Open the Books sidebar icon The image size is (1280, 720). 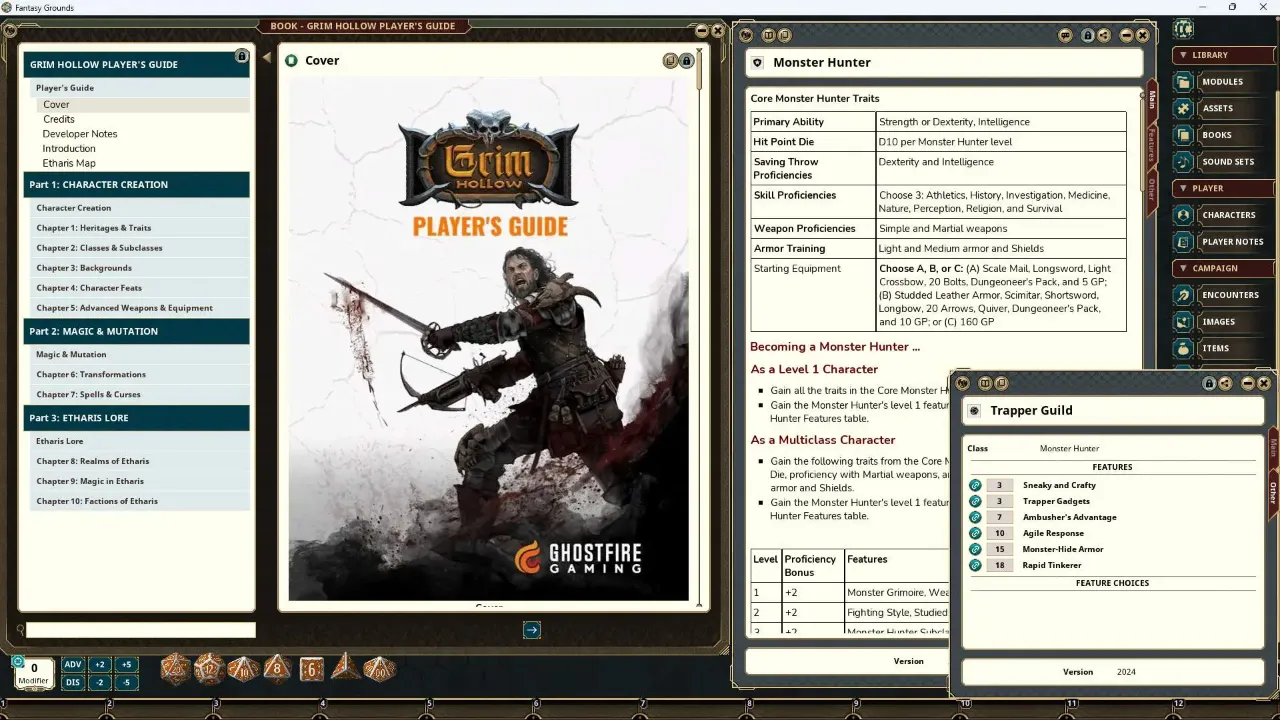1184,135
